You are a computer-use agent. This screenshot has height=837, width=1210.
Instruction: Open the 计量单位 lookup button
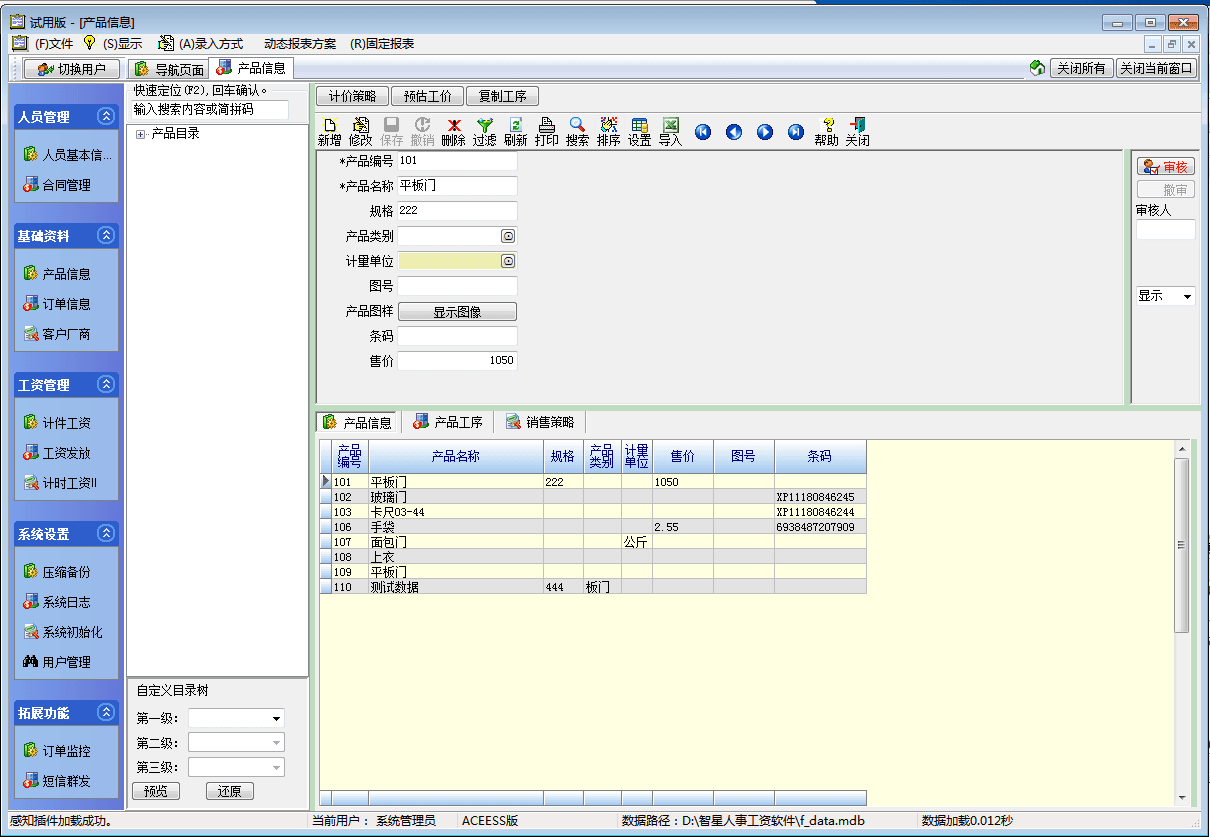click(x=508, y=261)
